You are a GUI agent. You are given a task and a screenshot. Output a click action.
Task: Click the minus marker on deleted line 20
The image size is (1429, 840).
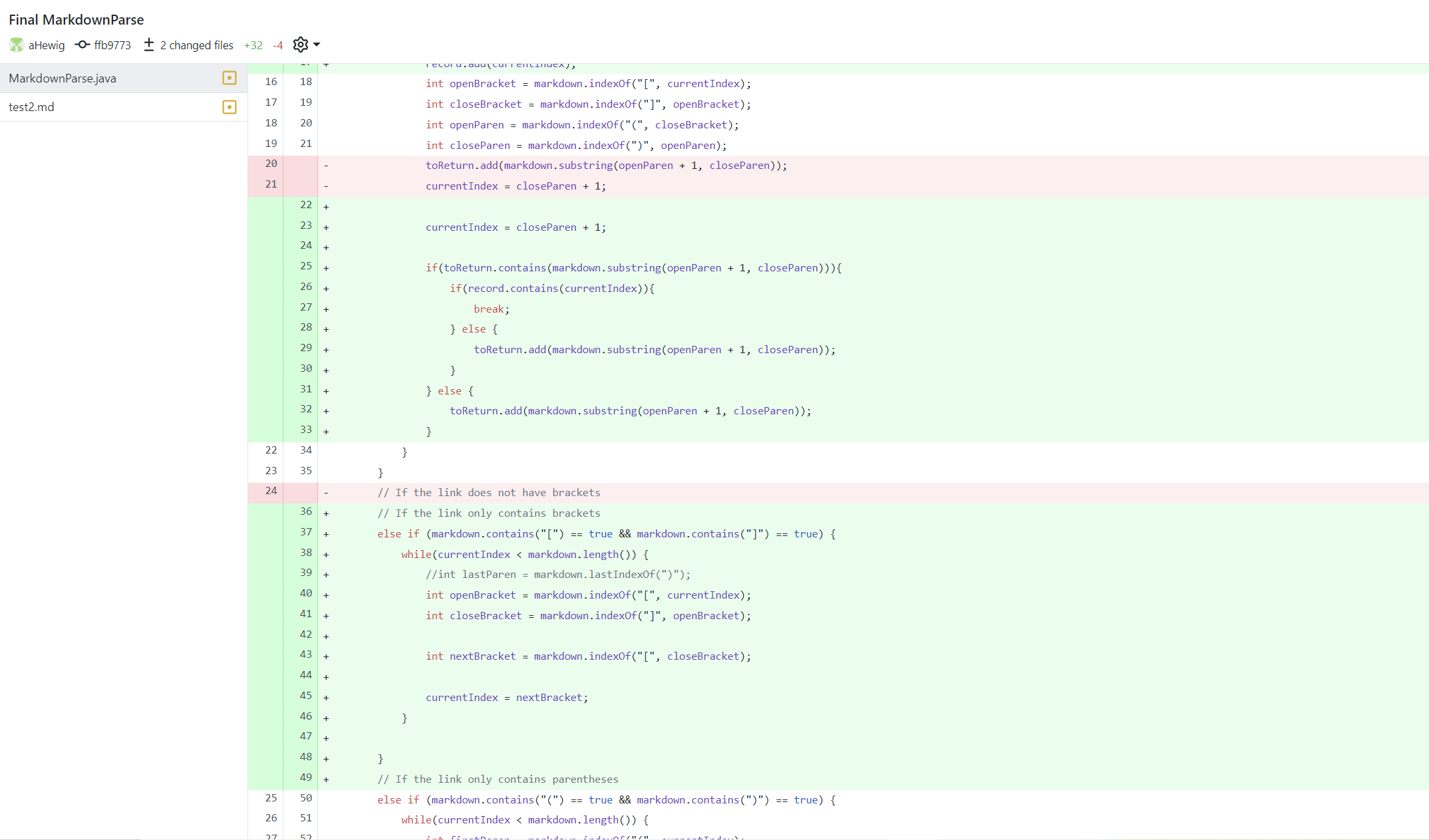pyautogui.click(x=326, y=166)
